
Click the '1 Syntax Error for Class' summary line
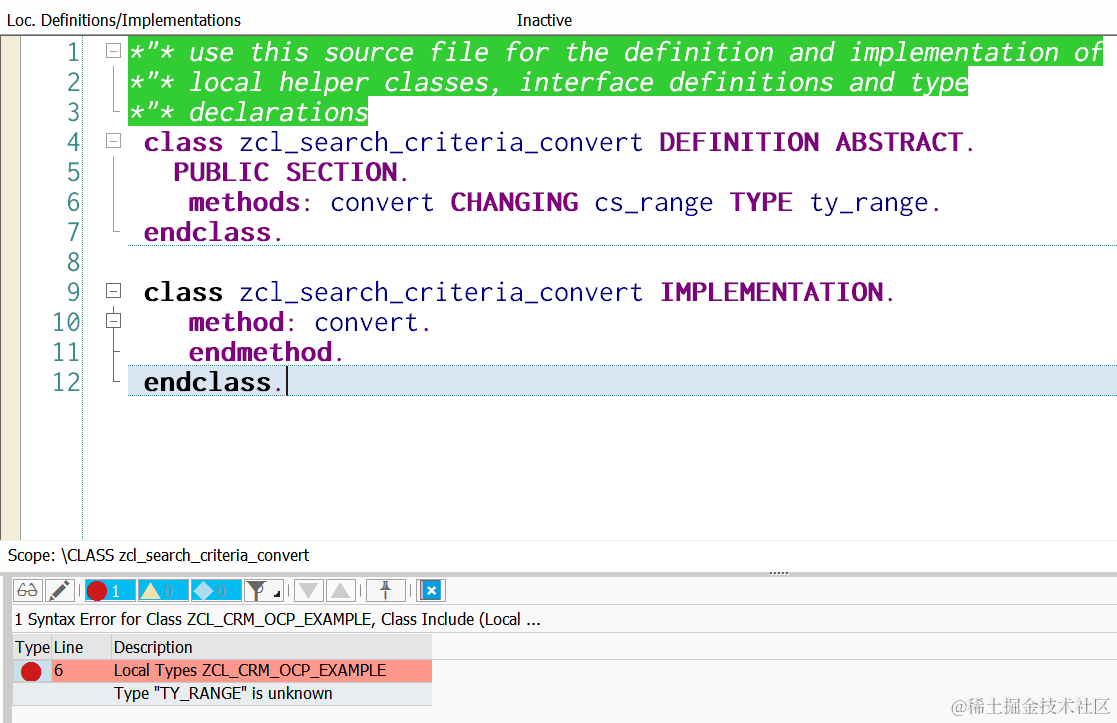(277, 620)
